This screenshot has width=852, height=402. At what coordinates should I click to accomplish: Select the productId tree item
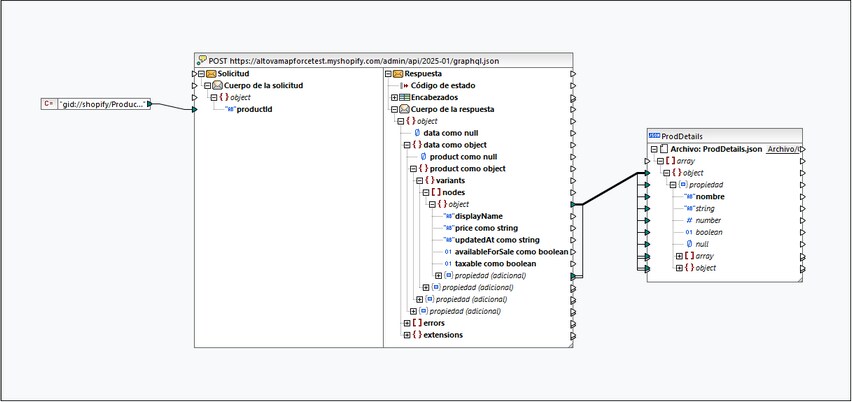point(255,110)
